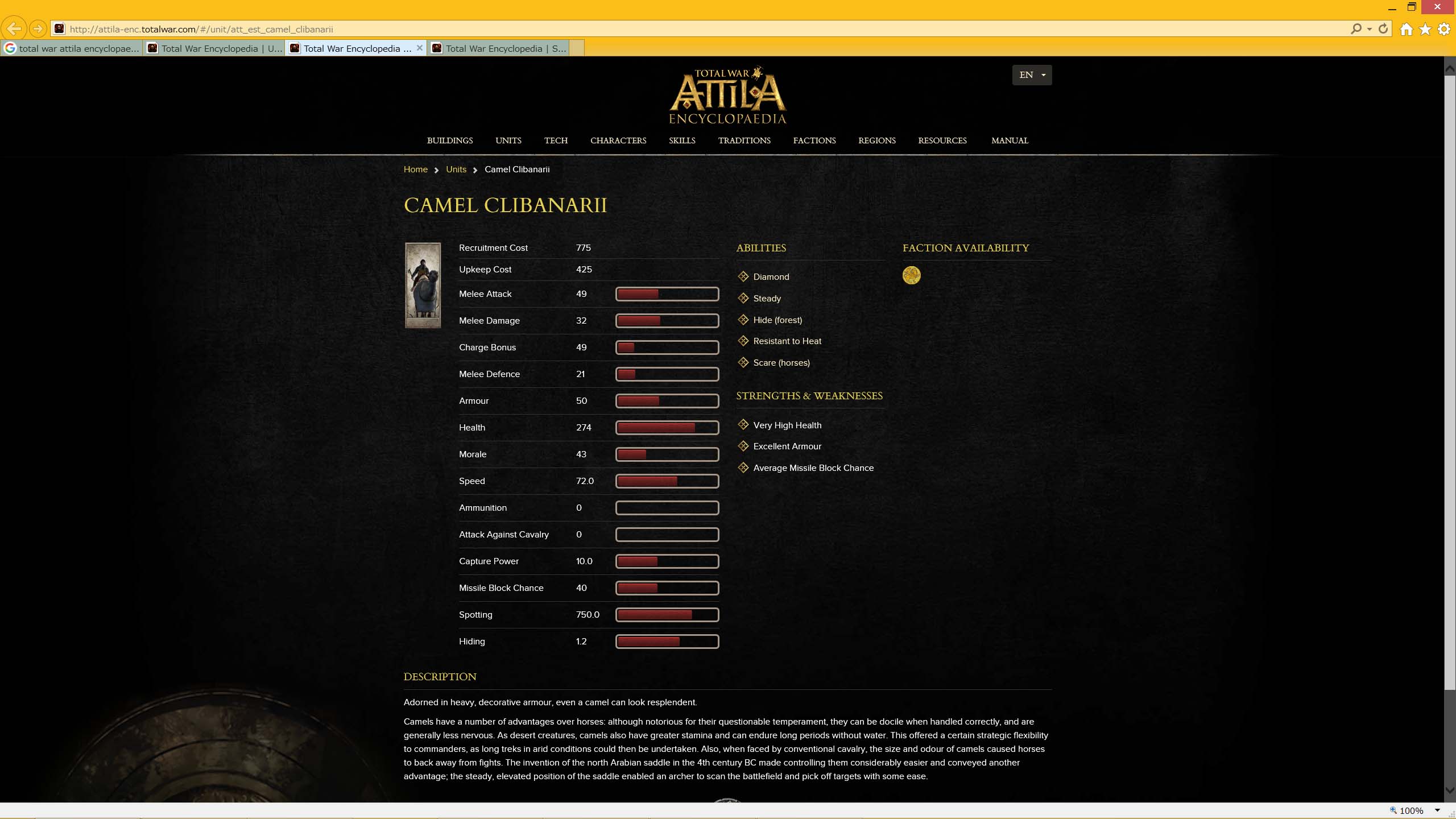This screenshot has width=1456, height=819.
Task: Open Favorites with the star icon
Action: click(x=1425, y=29)
